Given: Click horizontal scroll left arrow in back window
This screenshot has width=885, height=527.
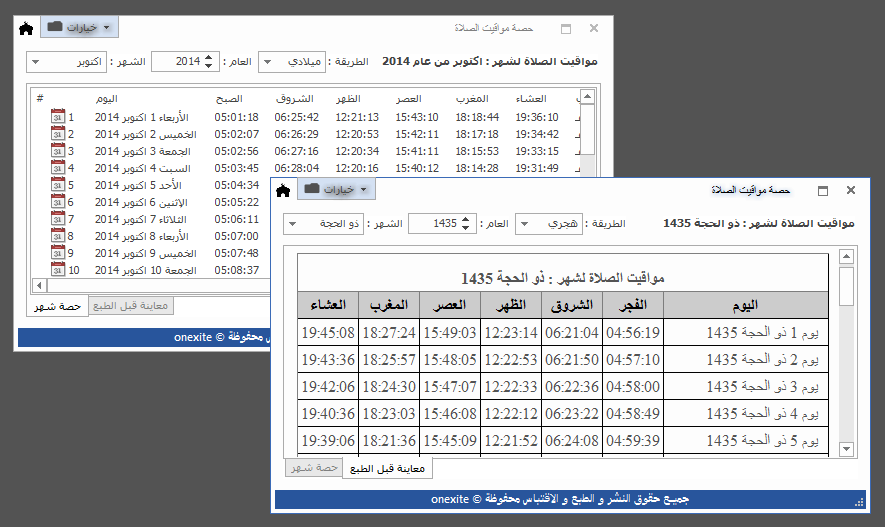Looking at the screenshot, I should pyautogui.click(x=39, y=286).
